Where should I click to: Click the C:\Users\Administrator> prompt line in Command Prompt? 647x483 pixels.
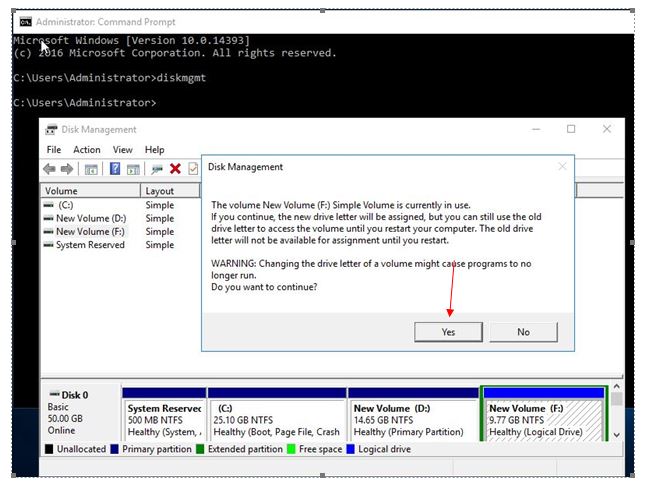pos(85,103)
